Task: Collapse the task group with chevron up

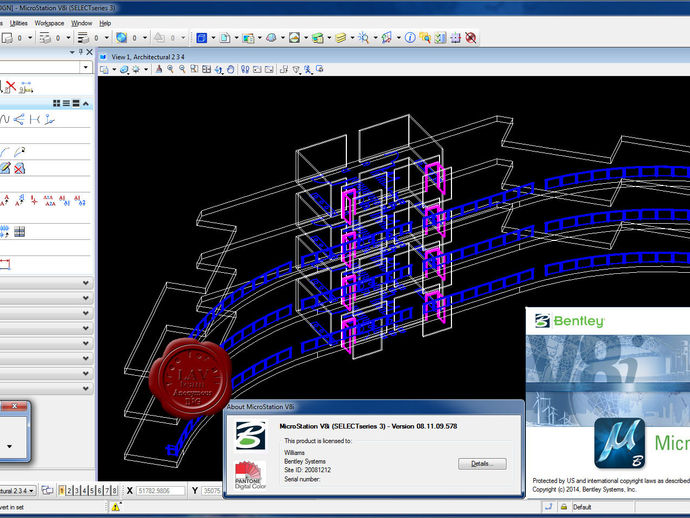Action: tap(86, 103)
